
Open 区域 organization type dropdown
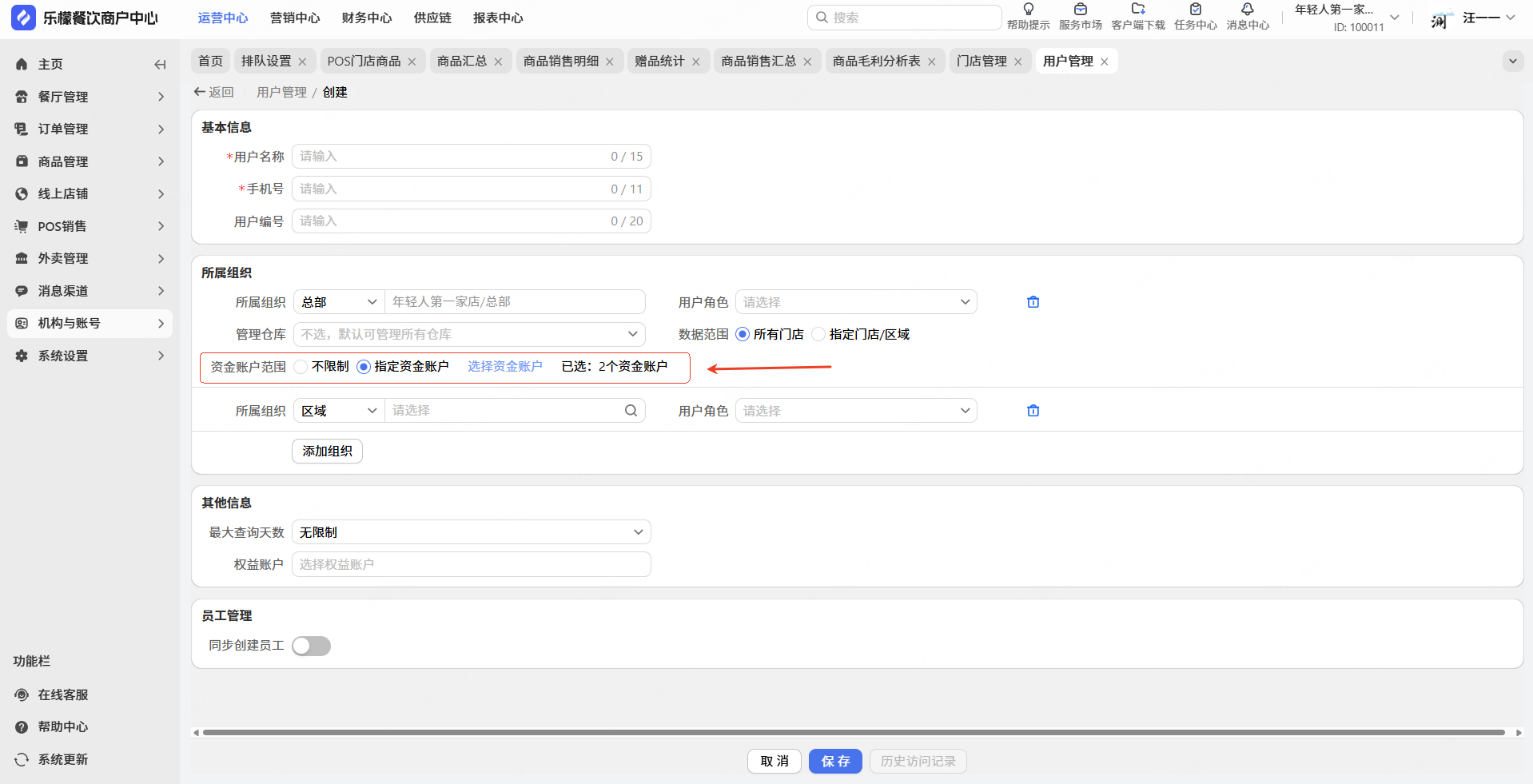click(x=339, y=411)
